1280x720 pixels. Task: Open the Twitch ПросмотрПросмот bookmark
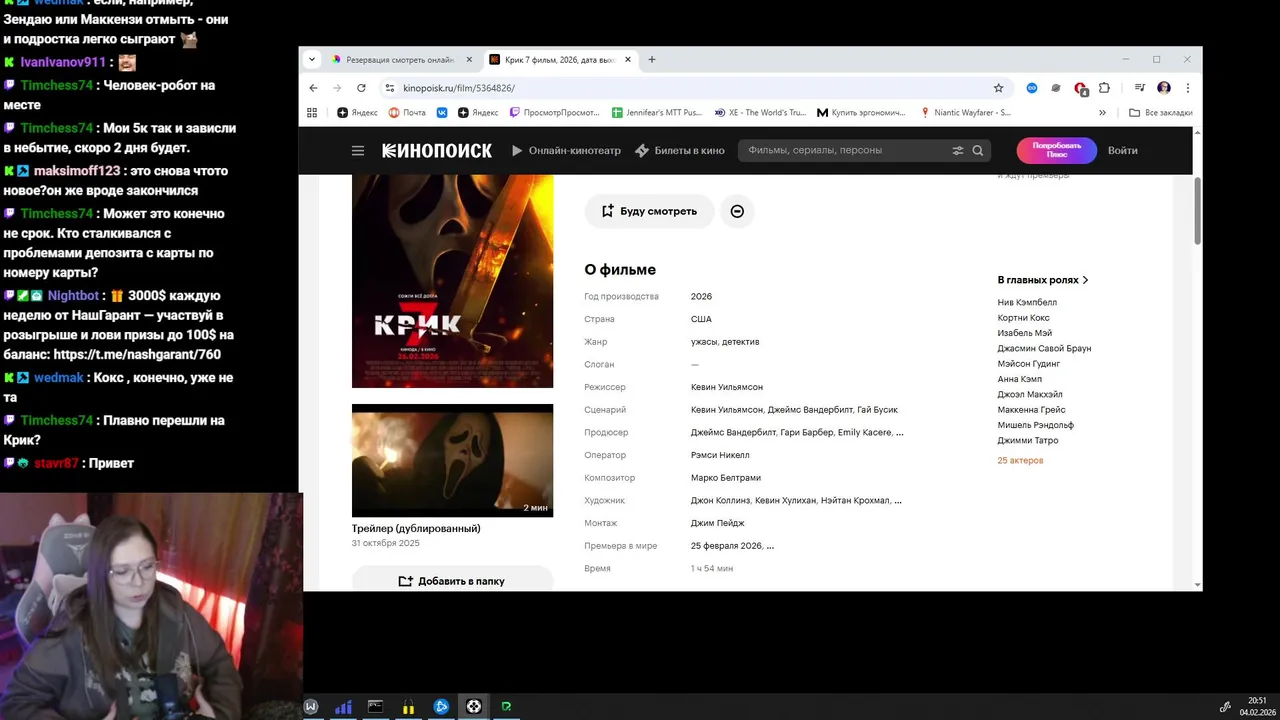[x=555, y=113]
